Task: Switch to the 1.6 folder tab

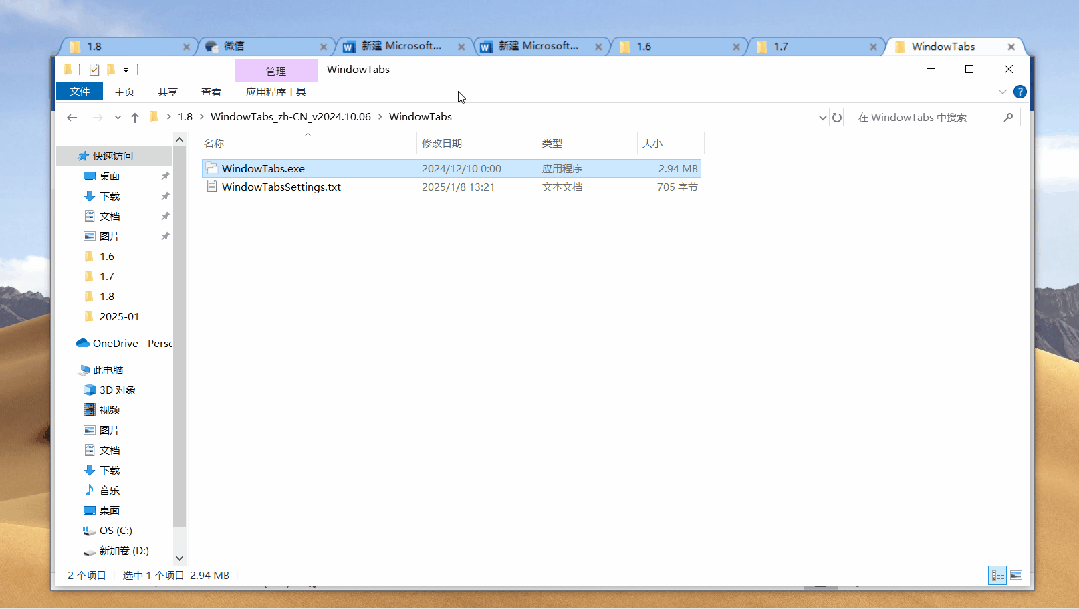Action: pos(677,47)
